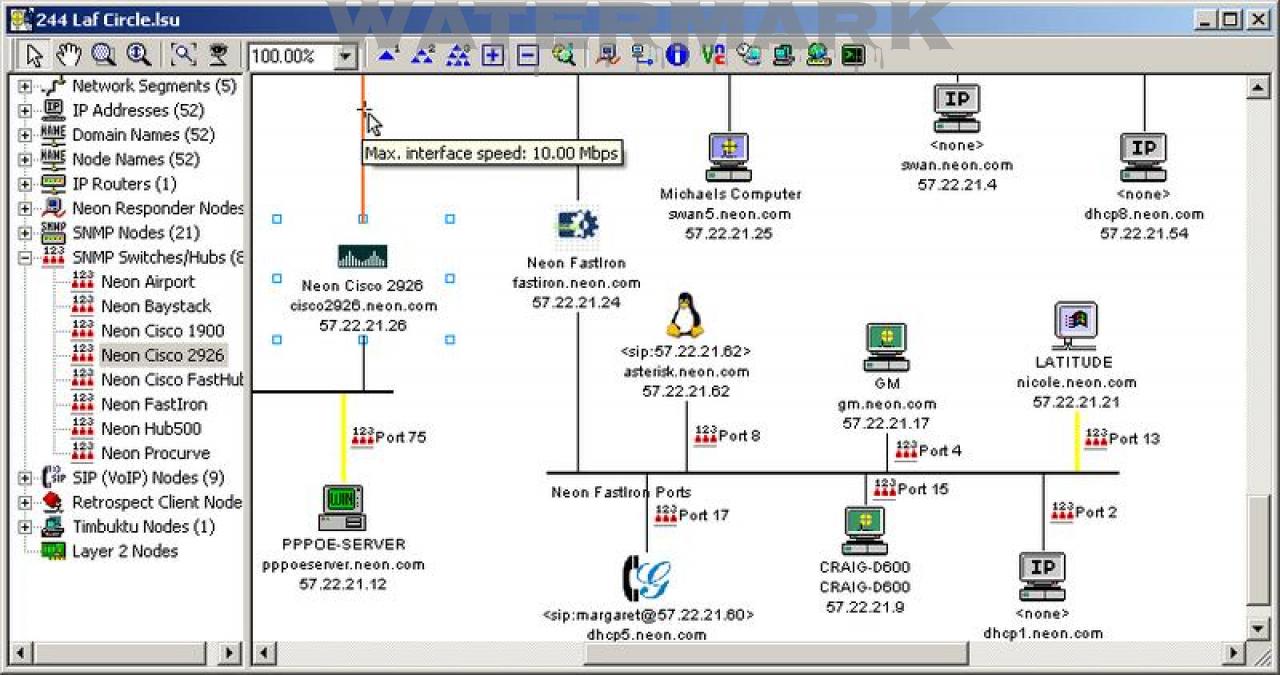Click swan.neon.com IP node icon

click(957, 108)
